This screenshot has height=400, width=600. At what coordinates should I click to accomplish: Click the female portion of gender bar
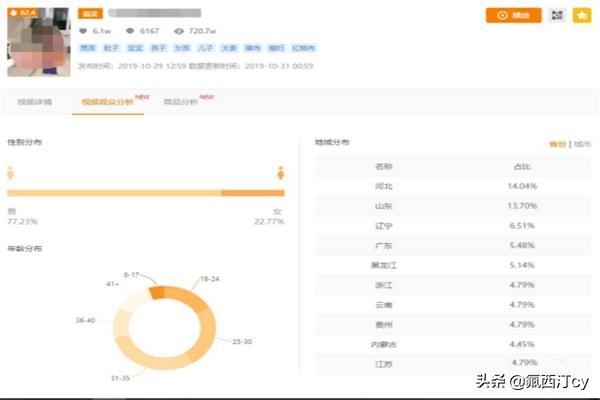coord(252,193)
